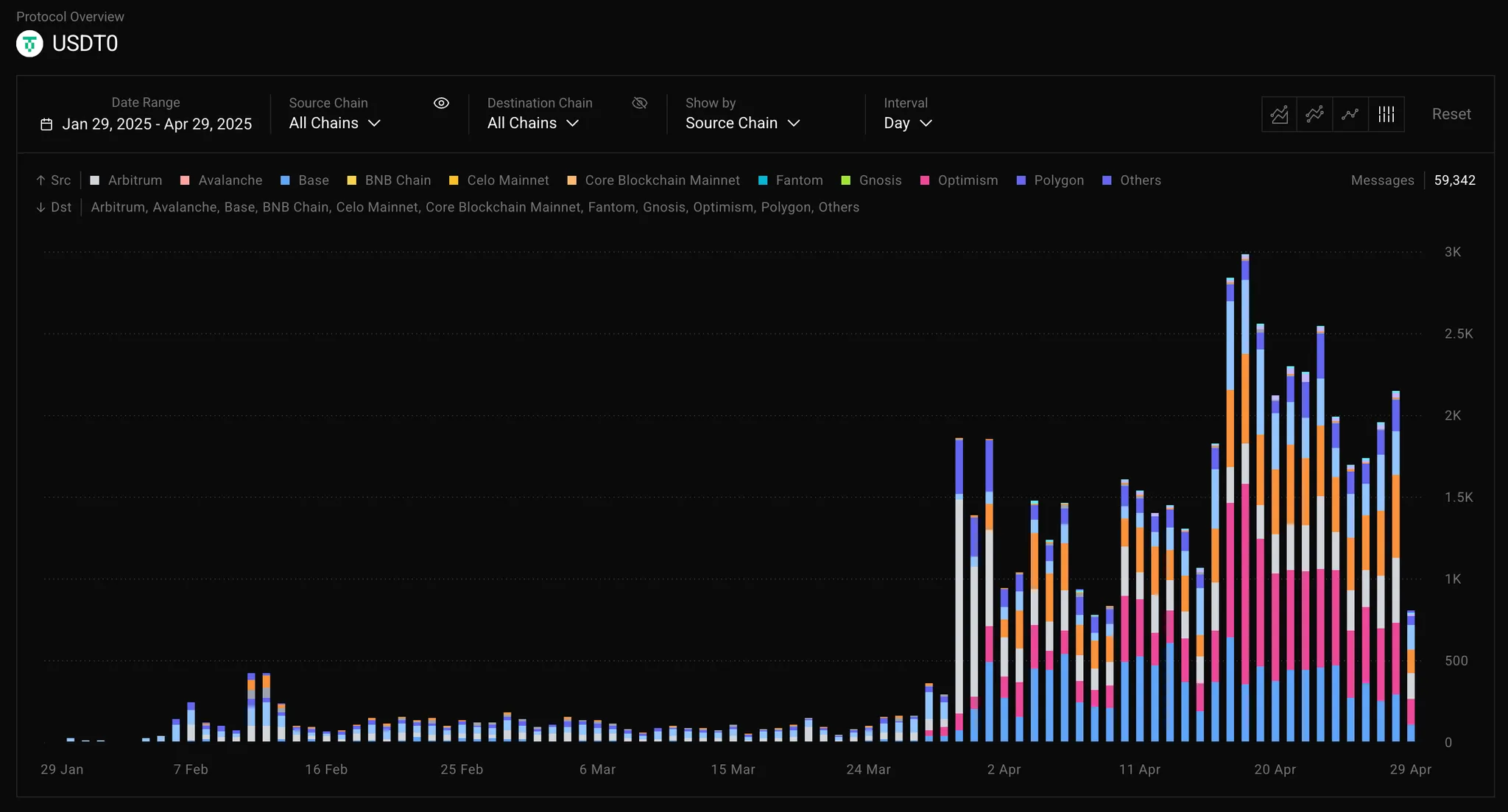1508x812 pixels.
Task: Click the Arbitrum legend color swatch
Action: coord(94,180)
